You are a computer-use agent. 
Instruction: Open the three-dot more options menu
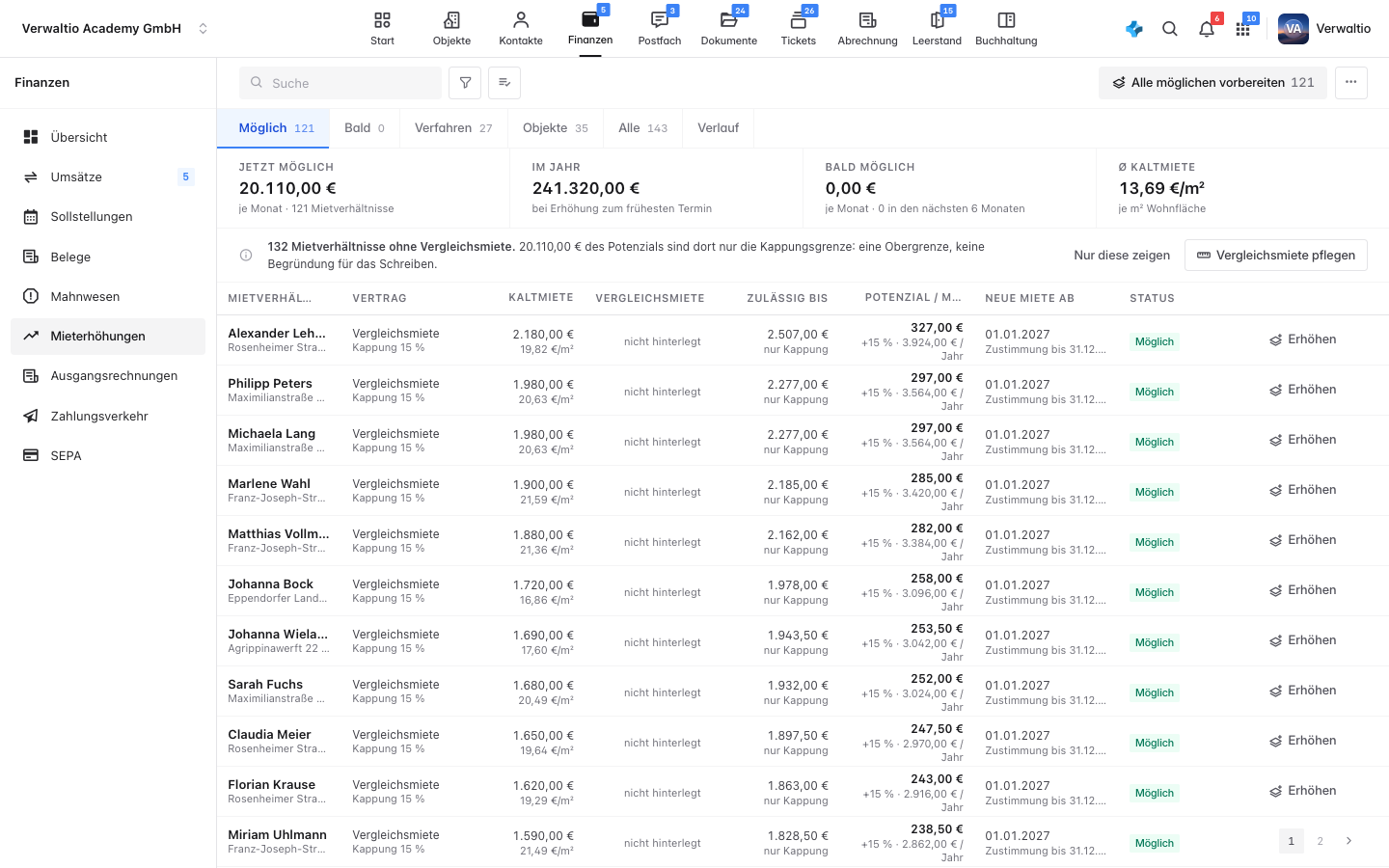(x=1351, y=83)
